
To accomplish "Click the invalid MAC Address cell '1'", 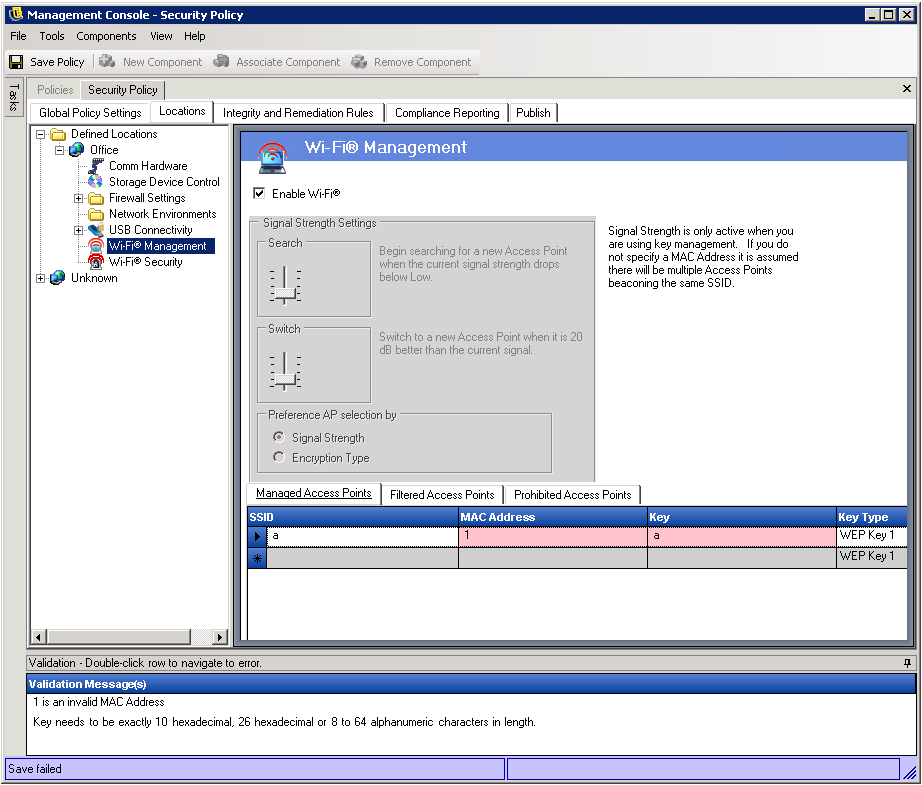I will coord(553,536).
